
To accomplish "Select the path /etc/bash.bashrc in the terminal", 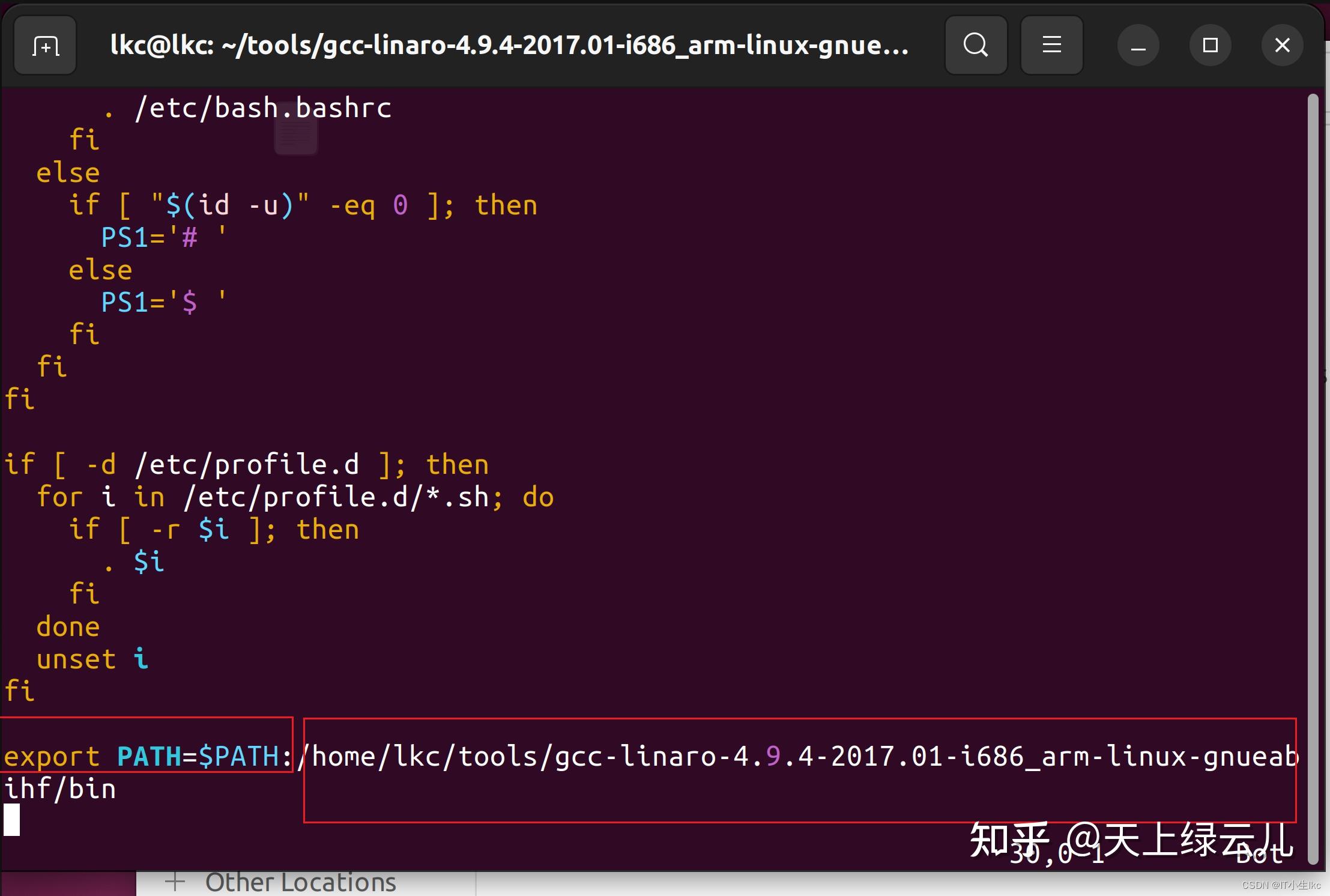I will pos(262,107).
